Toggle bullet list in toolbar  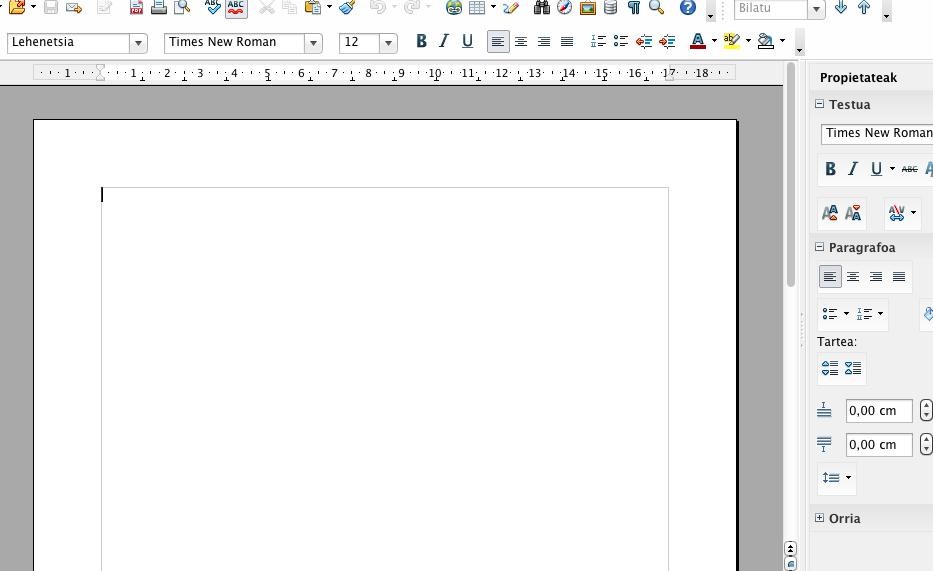point(621,41)
